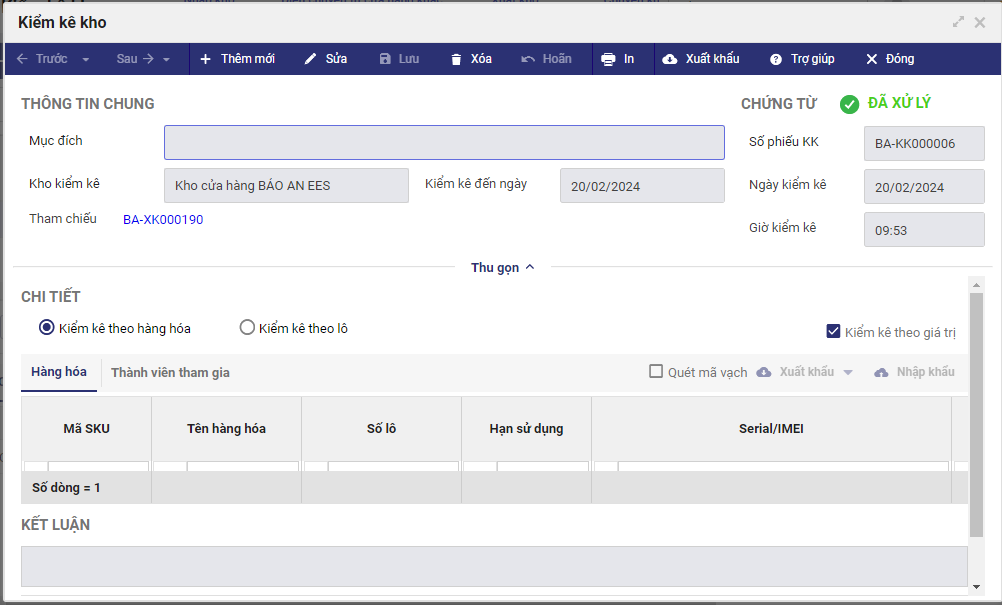Click the Kiểm kê đến ngày date field
The width and height of the screenshot is (1002, 605).
tap(642, 185)
